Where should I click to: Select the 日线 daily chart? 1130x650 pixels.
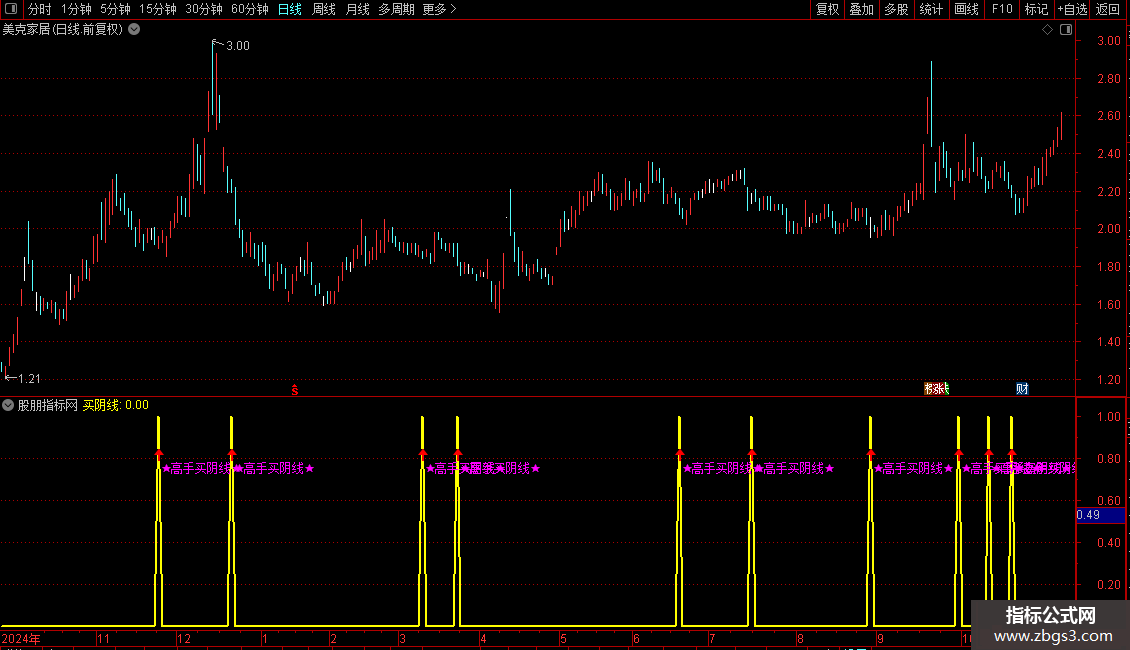pyautogui.click(x=290, y=9)
